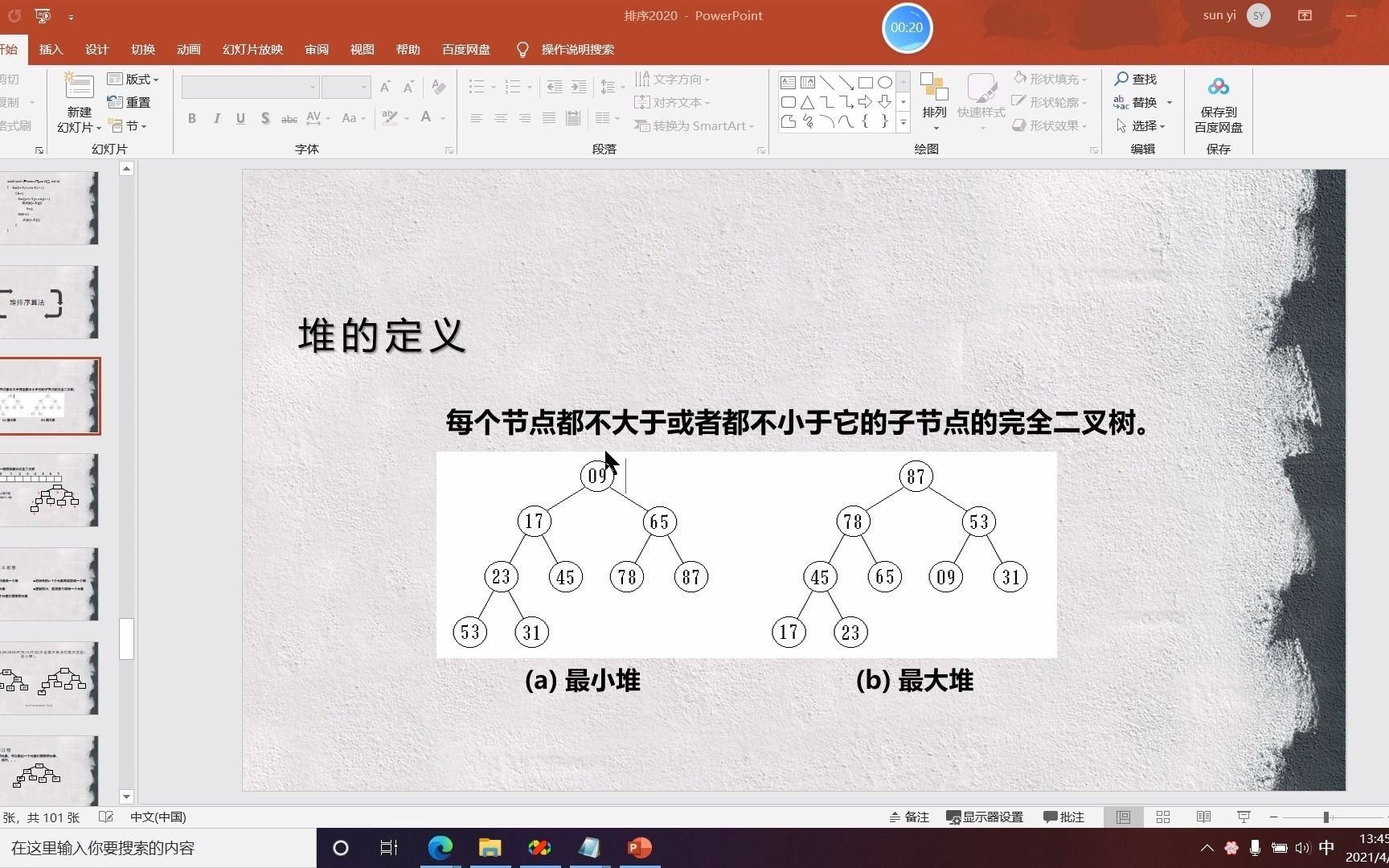Screen dimensions: 1389x868
Task: Open the 动画 ribbon tab
Action: 187,49
